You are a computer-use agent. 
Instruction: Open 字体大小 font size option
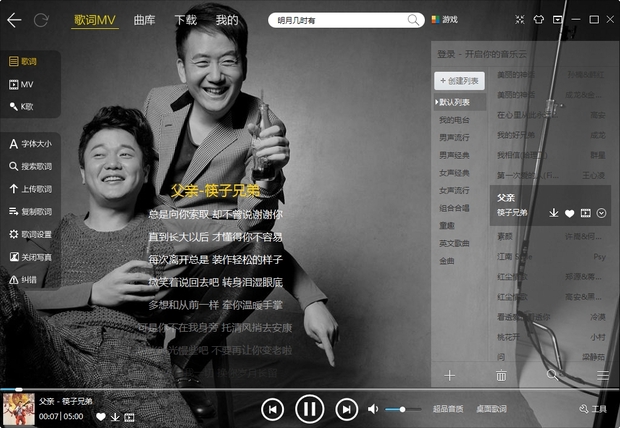[30, 144]
